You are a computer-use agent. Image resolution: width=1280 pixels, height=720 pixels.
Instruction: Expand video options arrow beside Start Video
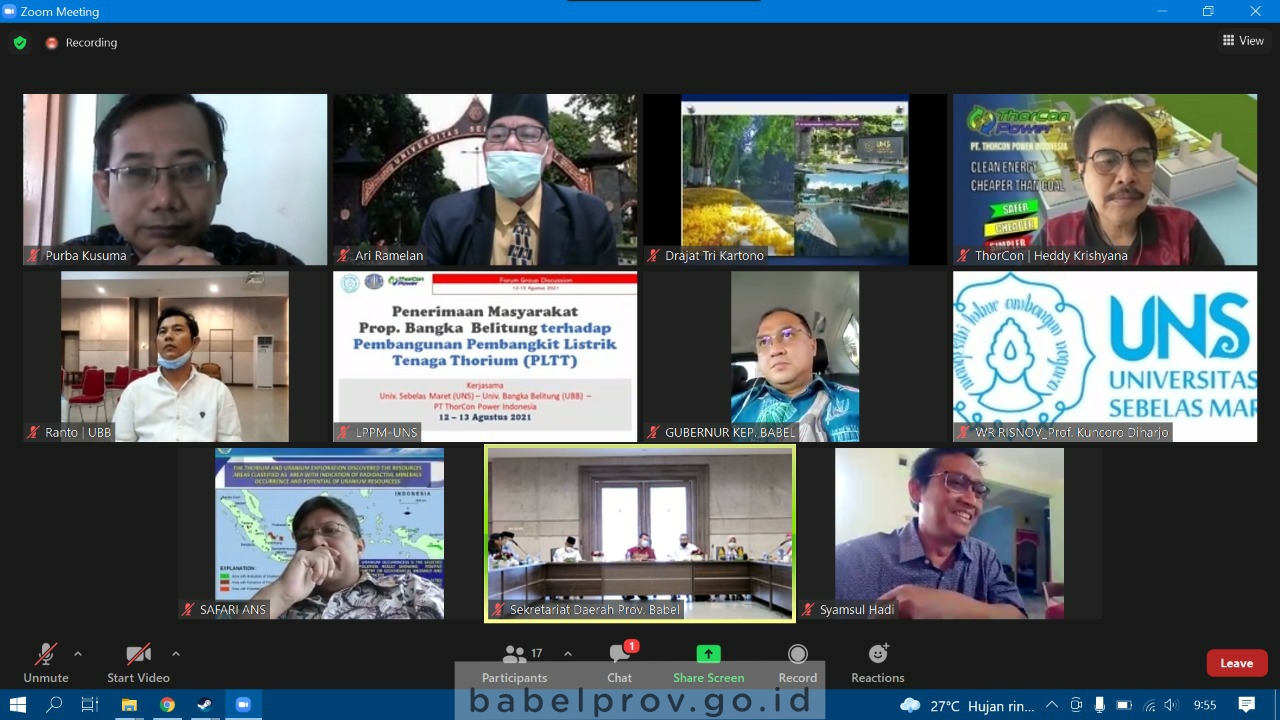pyautogui.click(x=176, y=654)
